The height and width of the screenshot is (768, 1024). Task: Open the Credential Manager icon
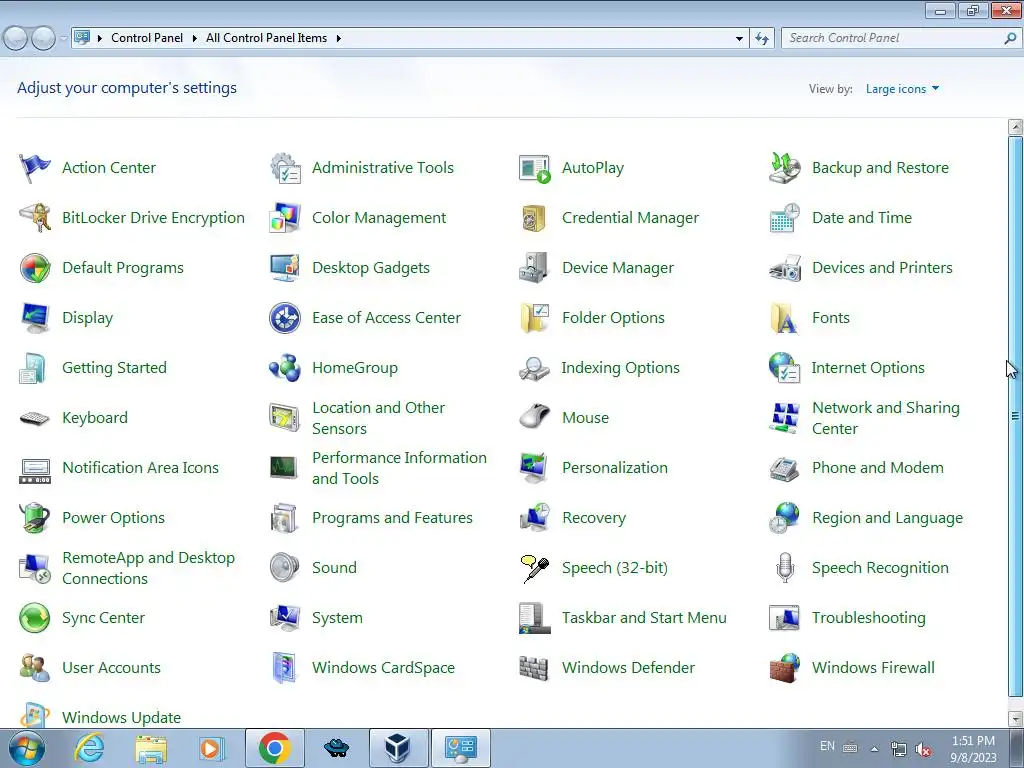[535, 218]
